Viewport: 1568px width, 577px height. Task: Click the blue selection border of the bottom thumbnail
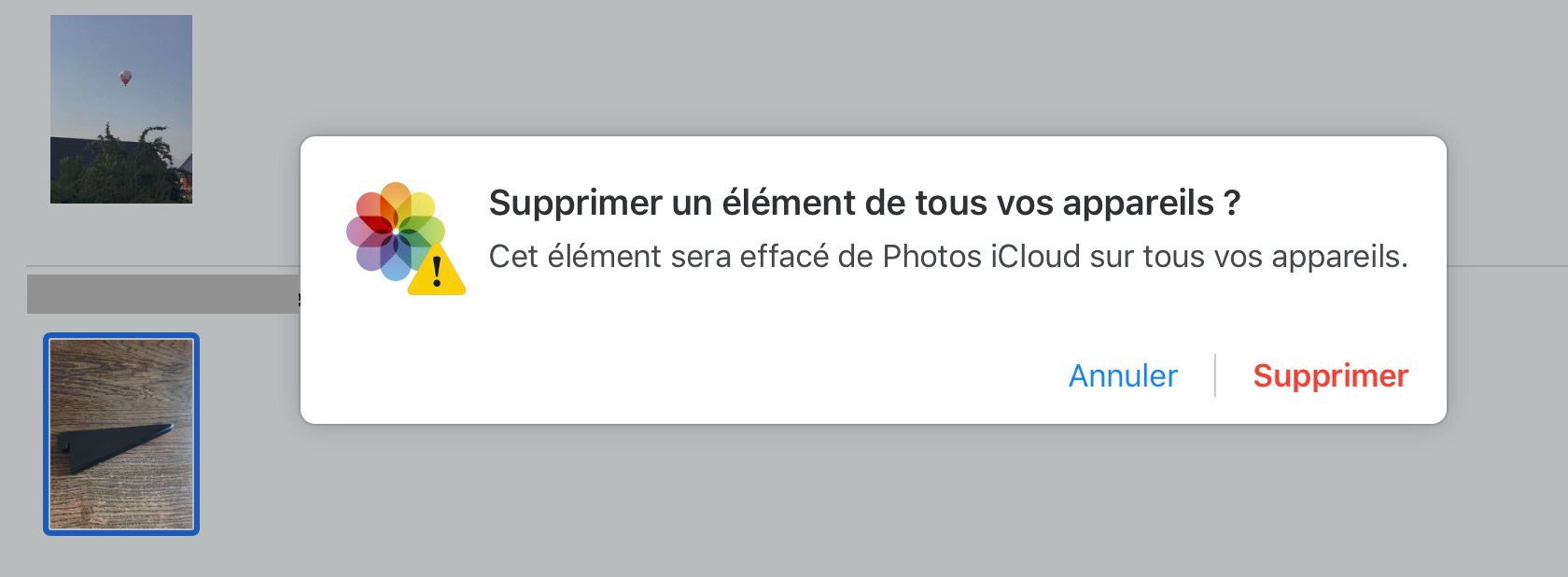click(x=46, y=434)
